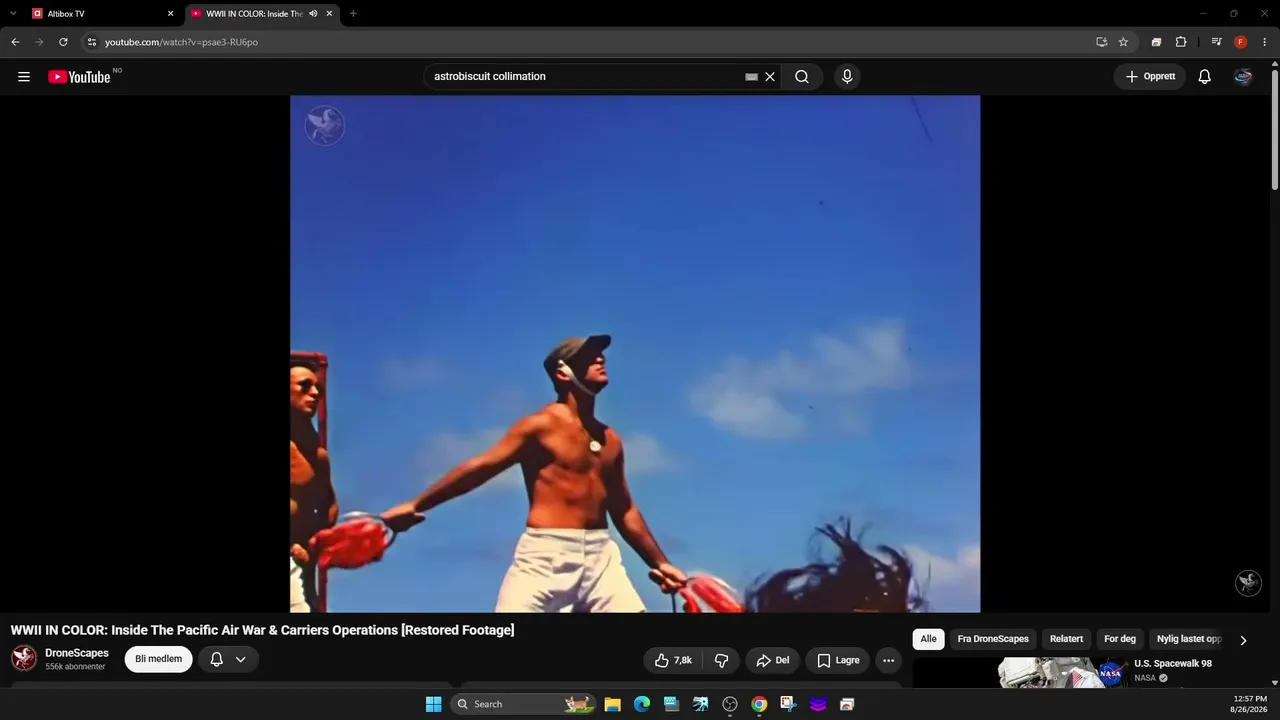Open the taskbar clock and date
Viewport: 1280px width, 720px height.
[1250, 704]
